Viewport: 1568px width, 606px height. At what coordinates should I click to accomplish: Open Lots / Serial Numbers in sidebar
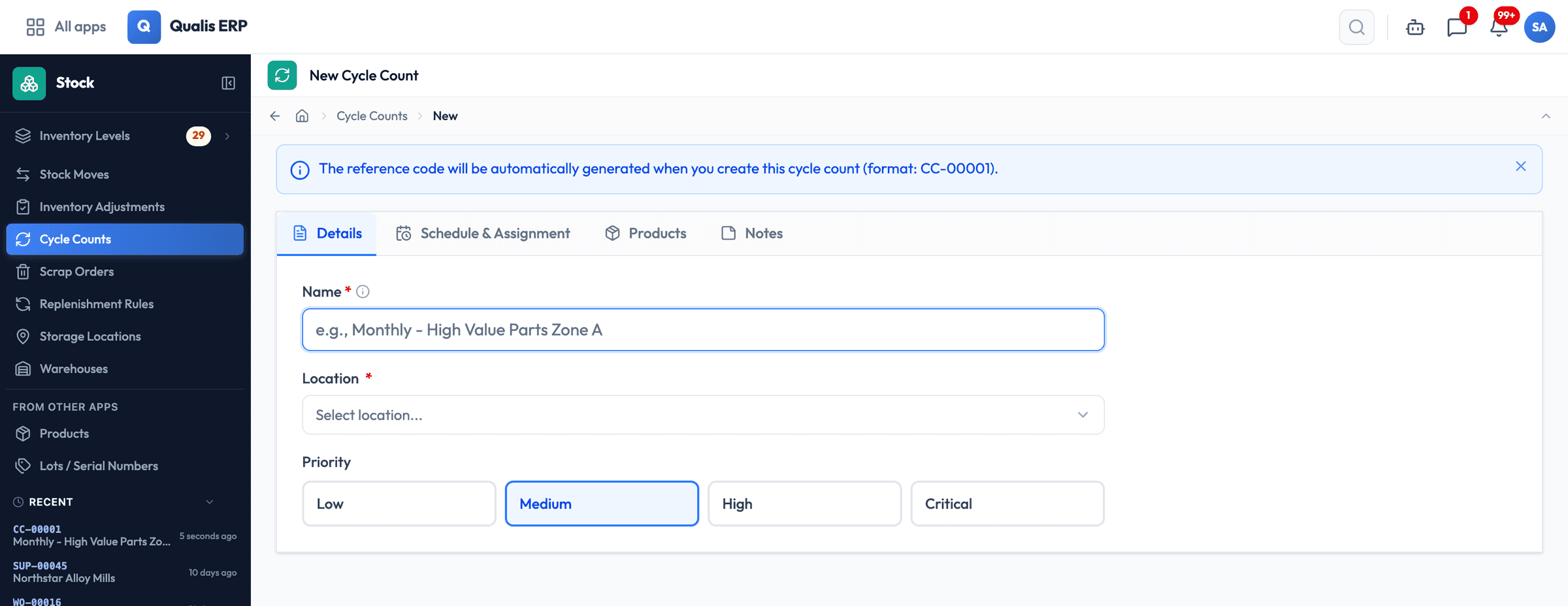pos(124,466)
